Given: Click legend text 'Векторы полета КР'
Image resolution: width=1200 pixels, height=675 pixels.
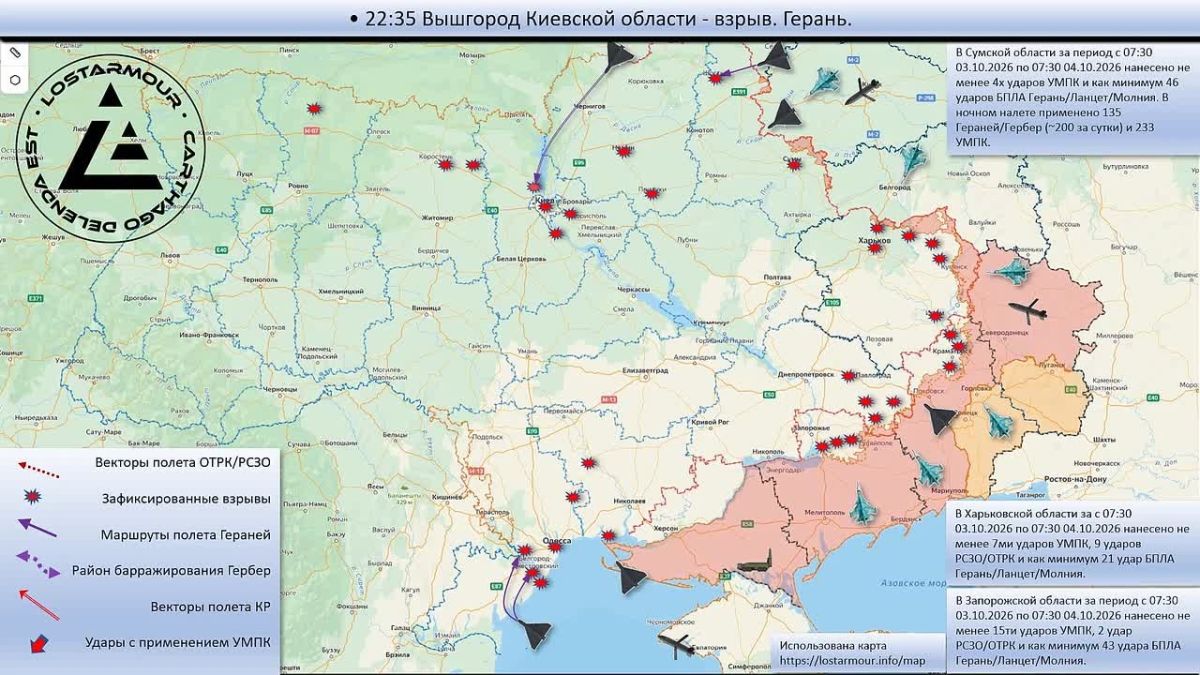Looking at the screenshot, I should [210, 606].
